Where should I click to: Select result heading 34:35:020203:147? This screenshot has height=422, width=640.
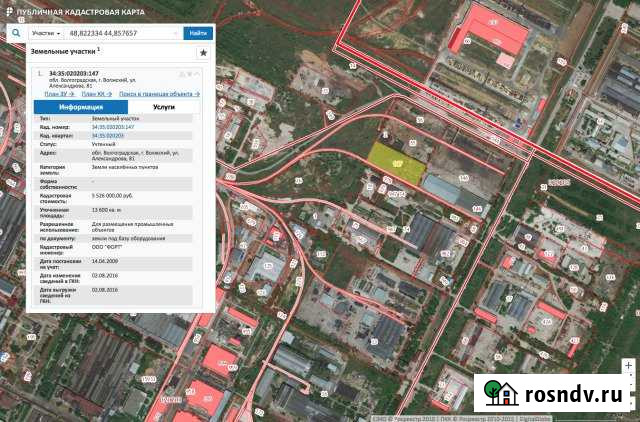coord(73,74)
